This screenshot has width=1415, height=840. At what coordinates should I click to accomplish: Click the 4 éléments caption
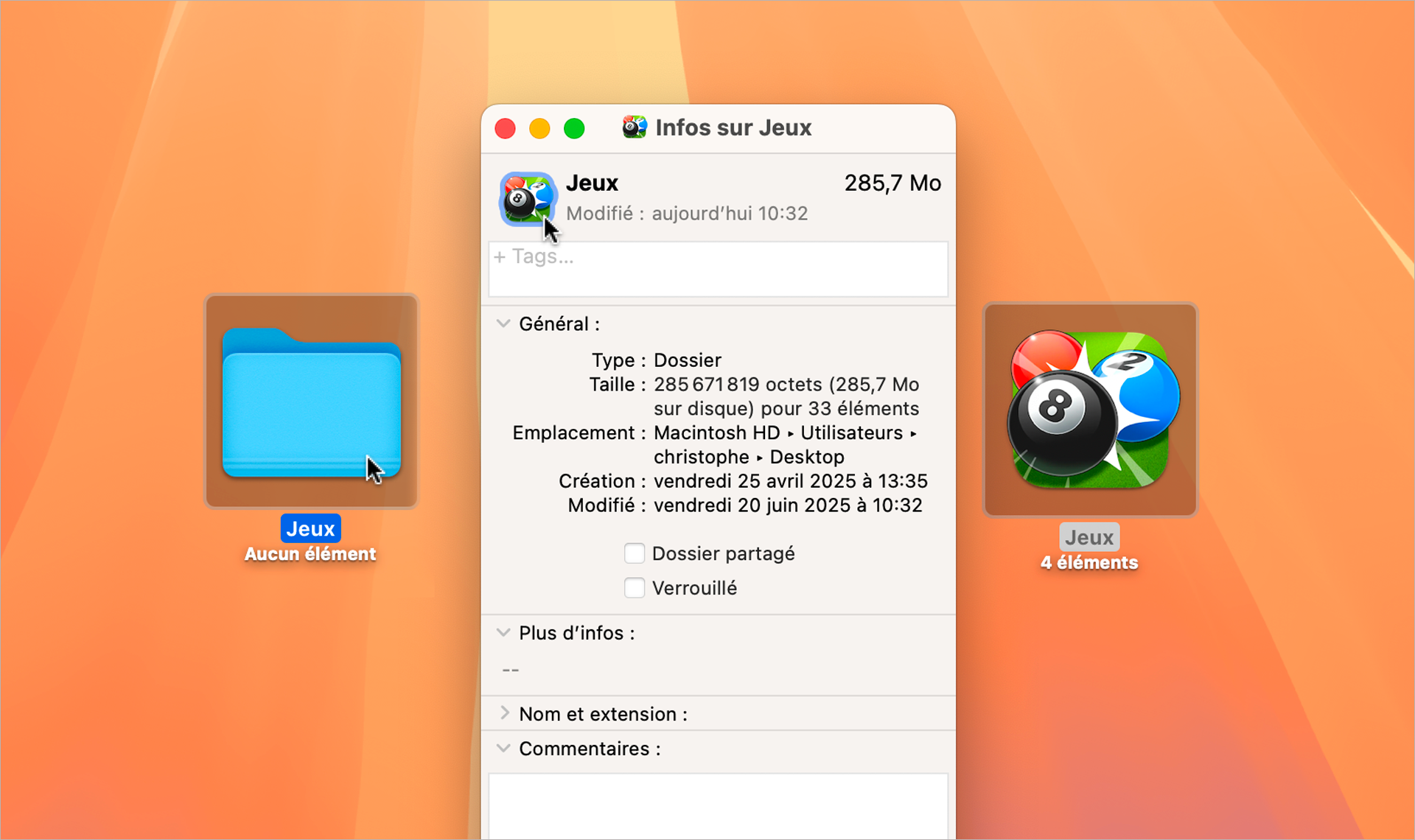click(1089, 563)
